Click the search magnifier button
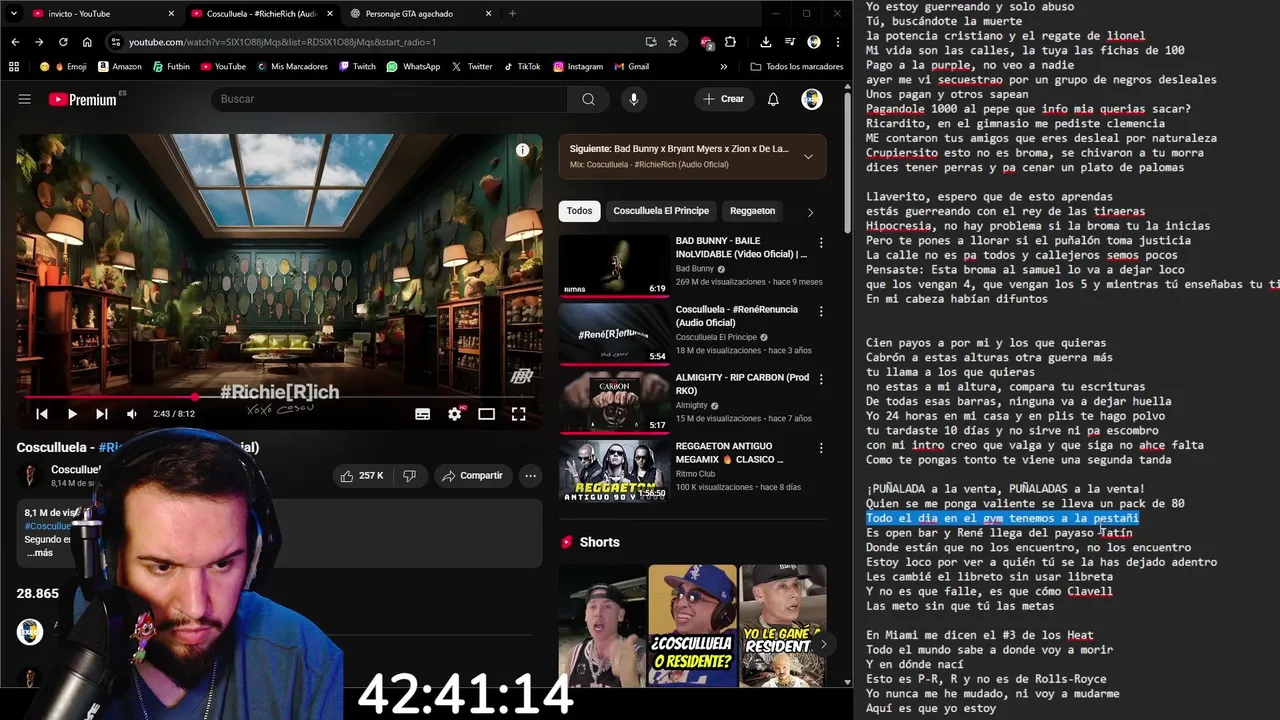This screenshot has height=720, width=1280. point(588,99)
